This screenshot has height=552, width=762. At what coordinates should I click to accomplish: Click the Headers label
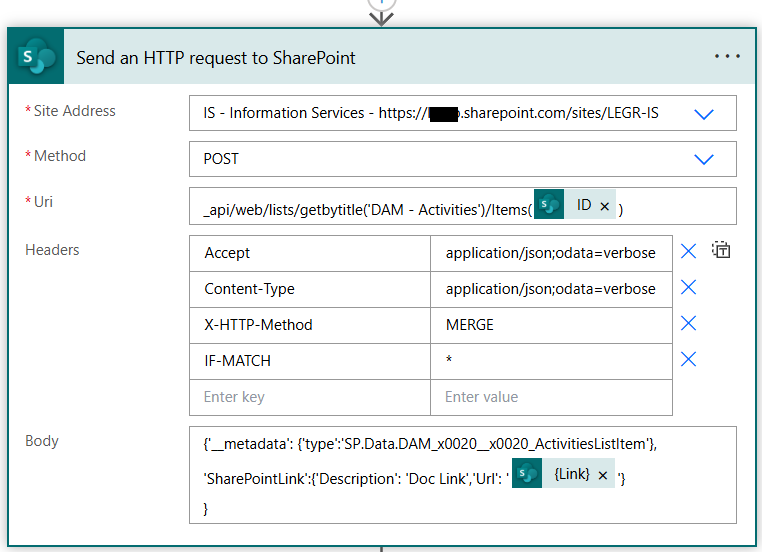[x=52, y=250]
